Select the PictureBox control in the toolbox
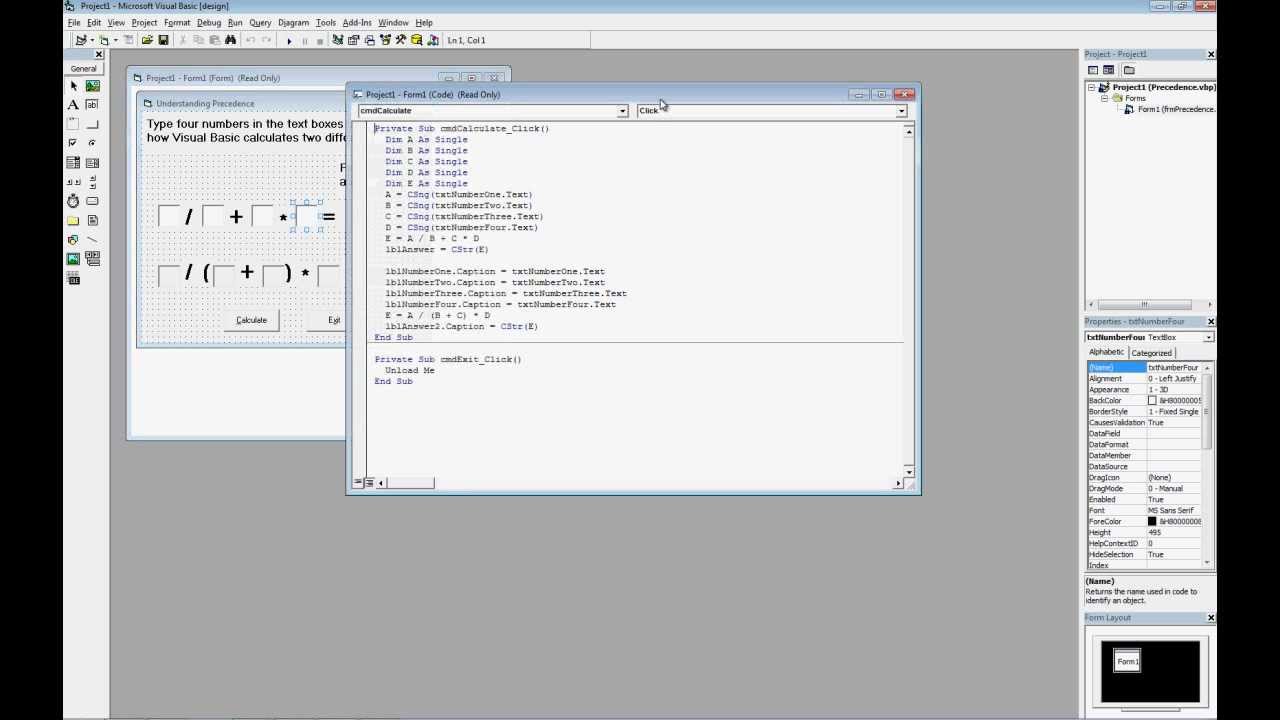This screenshot has width=1280, height=720. tap(92, 86)
